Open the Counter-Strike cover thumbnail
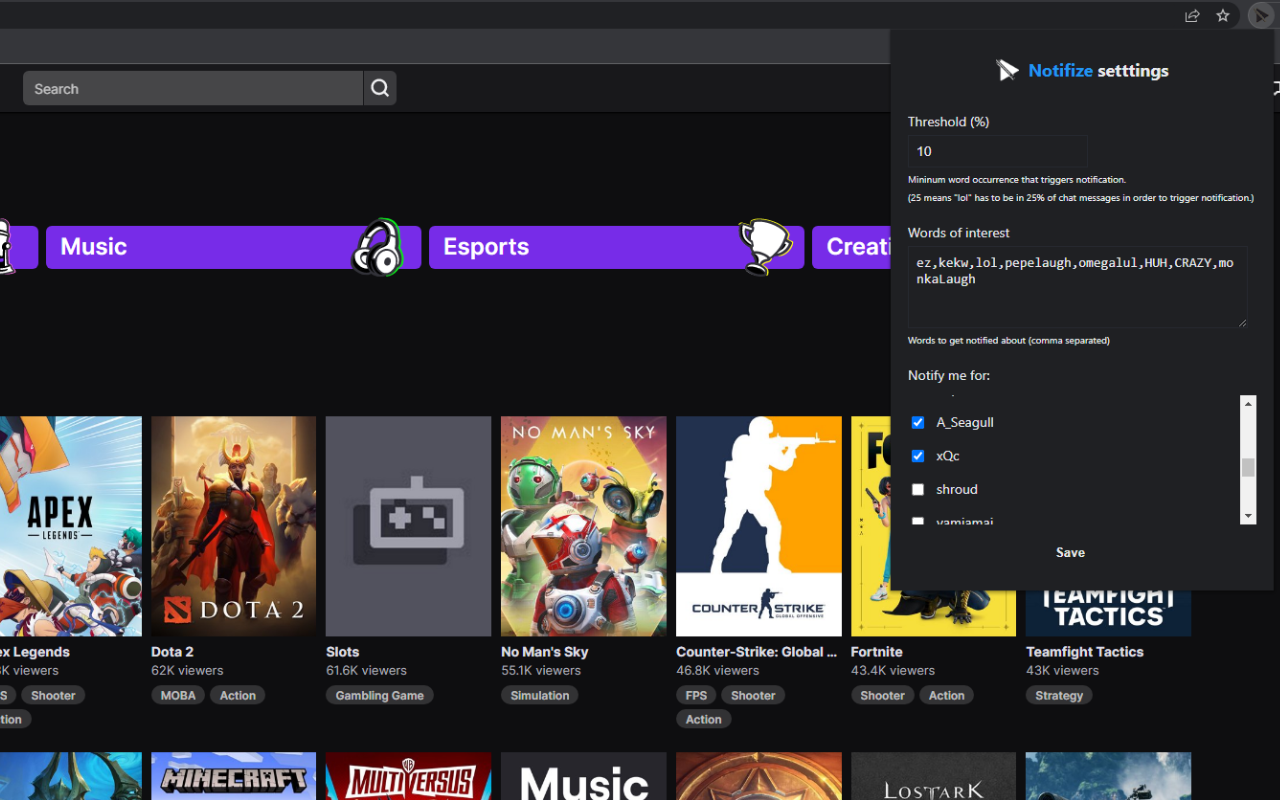 tap(758, 526)
